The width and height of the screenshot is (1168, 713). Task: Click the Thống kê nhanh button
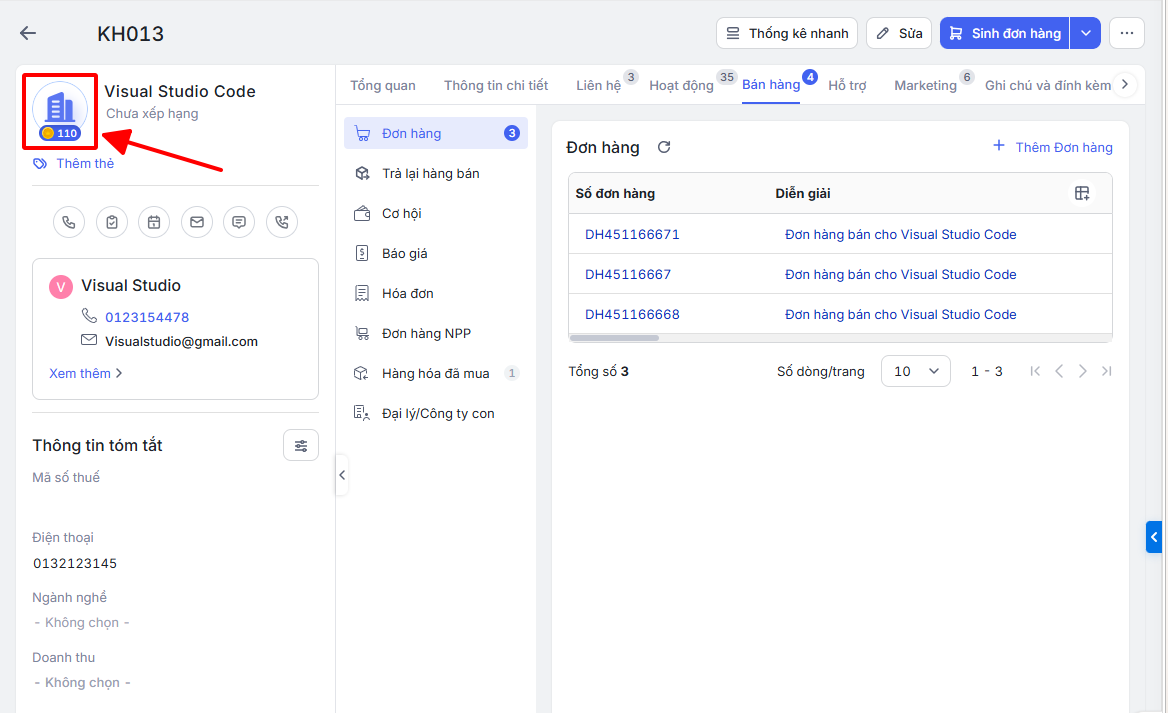pyautogui.click(x=787, y=33)
